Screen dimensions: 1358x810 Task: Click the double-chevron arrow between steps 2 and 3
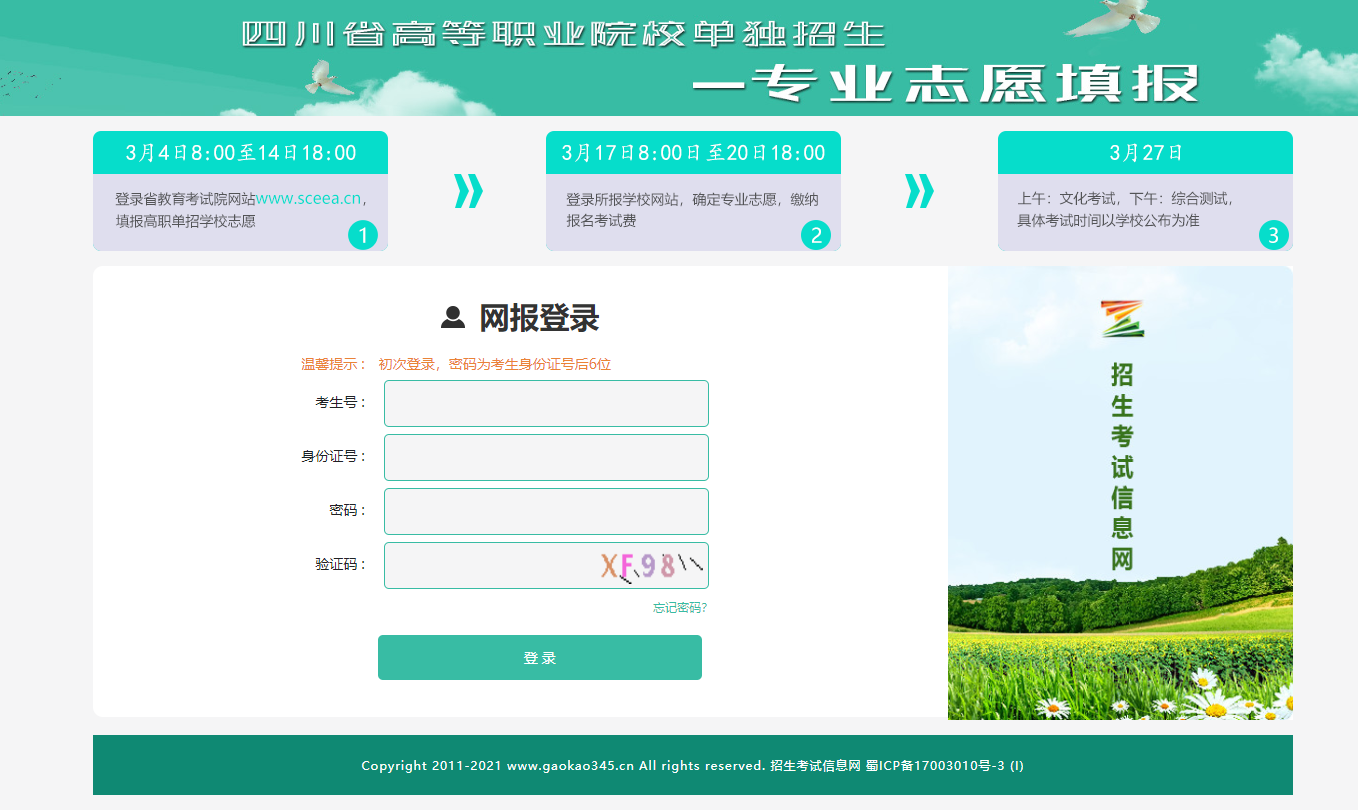tap(919, 191)
